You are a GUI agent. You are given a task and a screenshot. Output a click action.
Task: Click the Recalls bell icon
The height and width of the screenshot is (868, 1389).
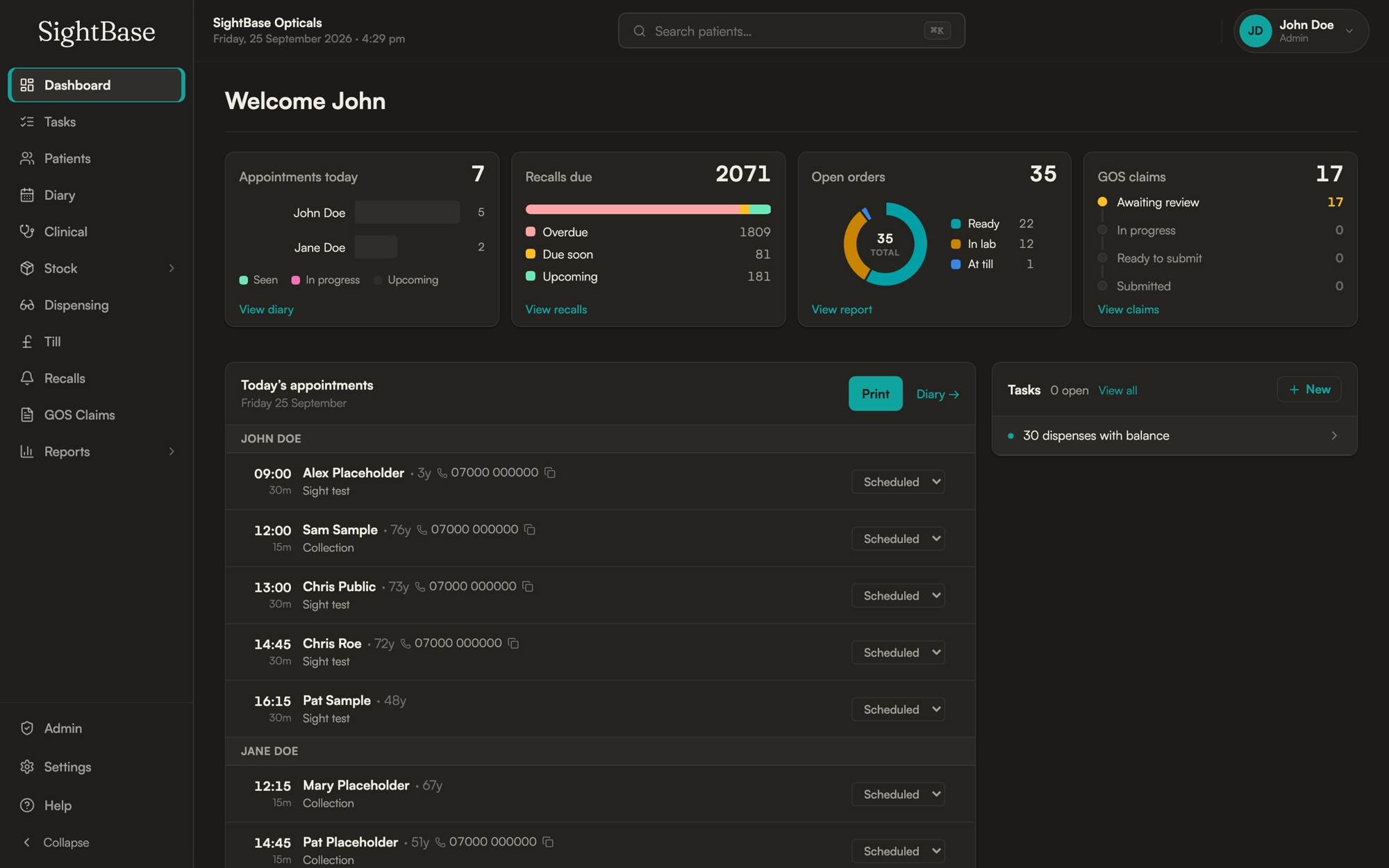click(27, 378)
